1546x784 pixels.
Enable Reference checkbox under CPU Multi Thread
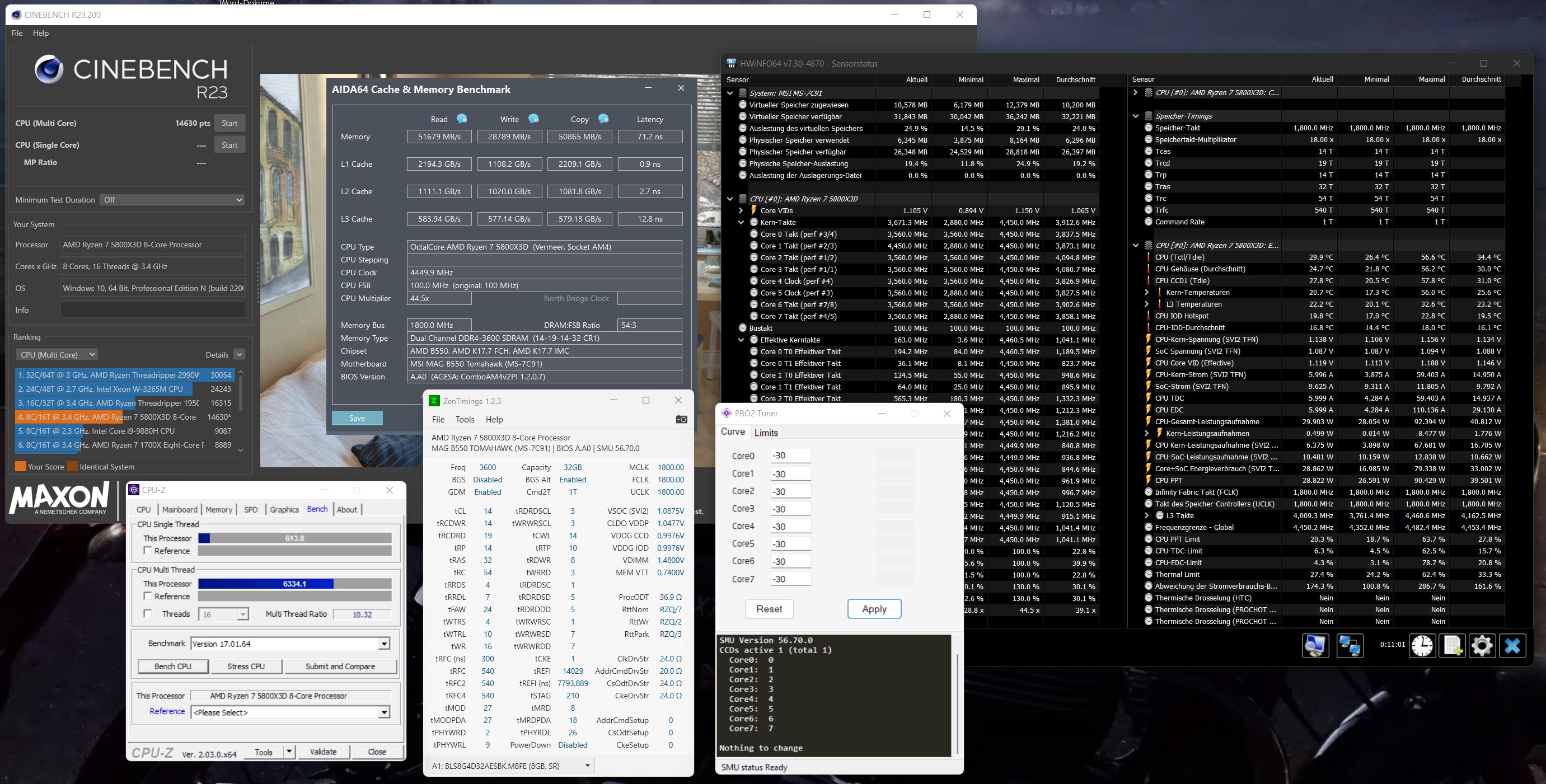(148, 596)
